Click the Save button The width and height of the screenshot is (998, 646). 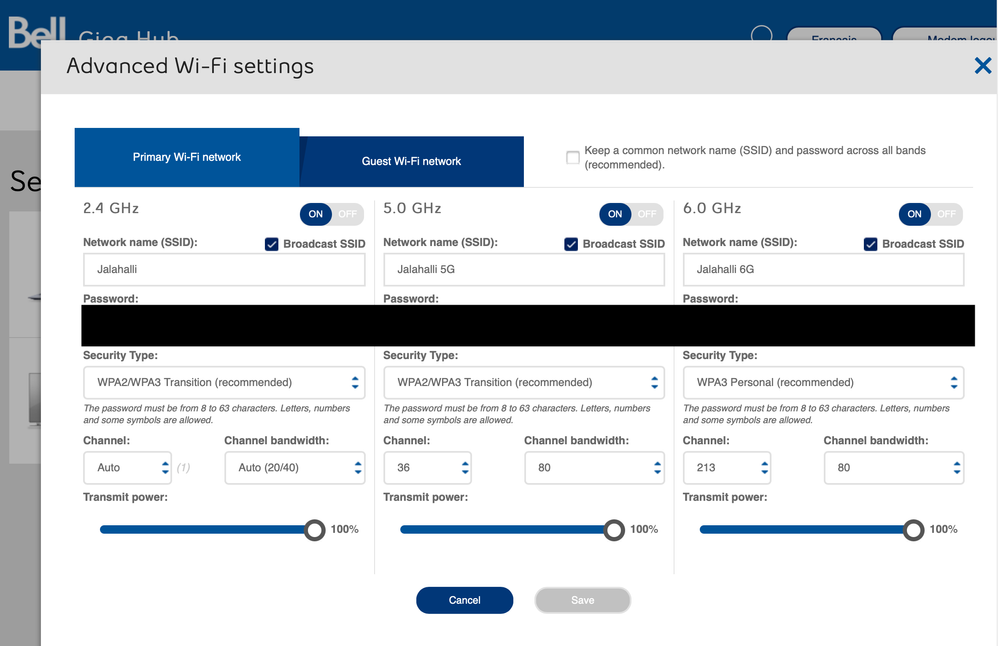582,600
